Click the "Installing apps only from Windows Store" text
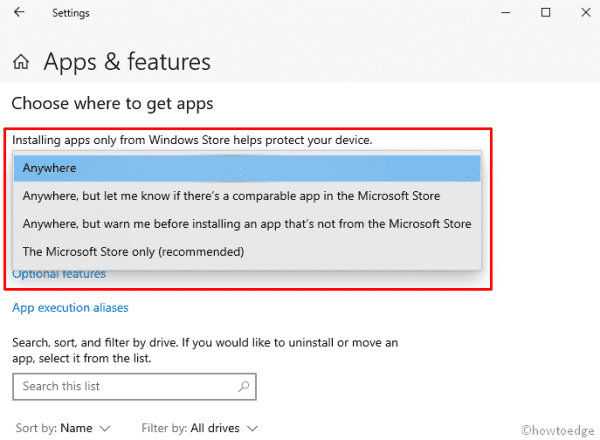The width and height of the screenshot is (600, 440). (x=192, y=140)
